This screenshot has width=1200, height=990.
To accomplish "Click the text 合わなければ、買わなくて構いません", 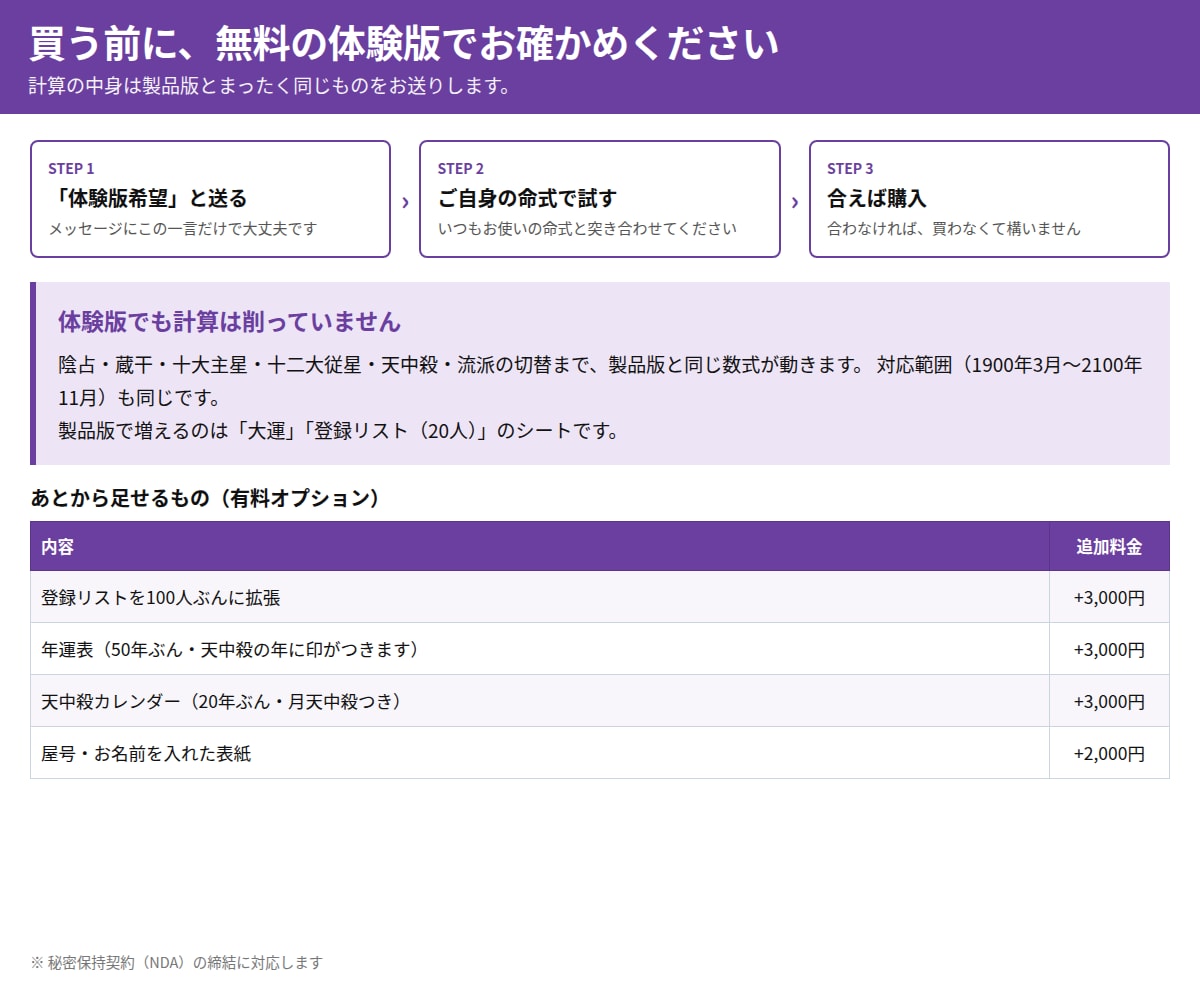I will tap(954, 229).
